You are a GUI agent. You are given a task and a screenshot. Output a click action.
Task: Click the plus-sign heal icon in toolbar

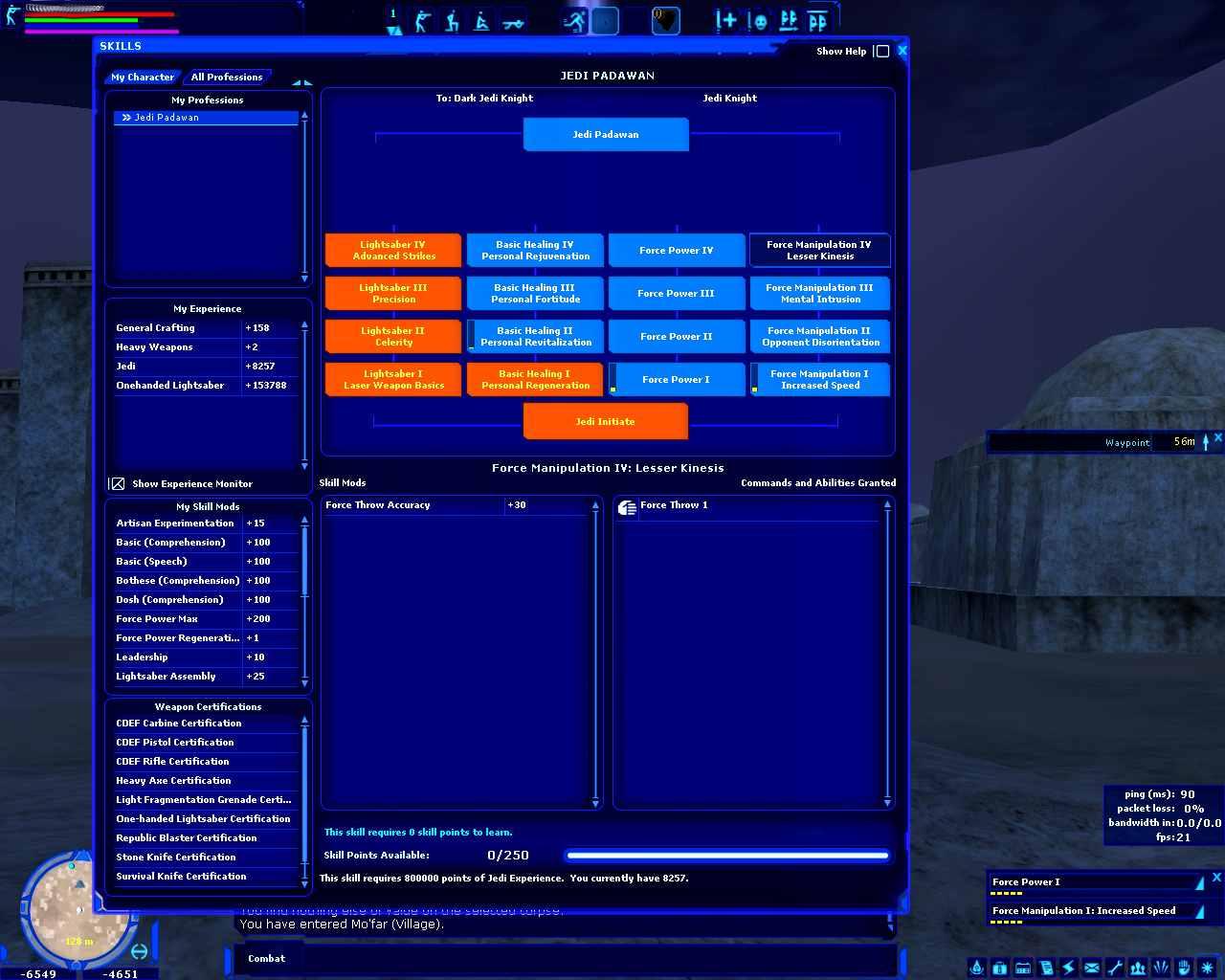726,21
